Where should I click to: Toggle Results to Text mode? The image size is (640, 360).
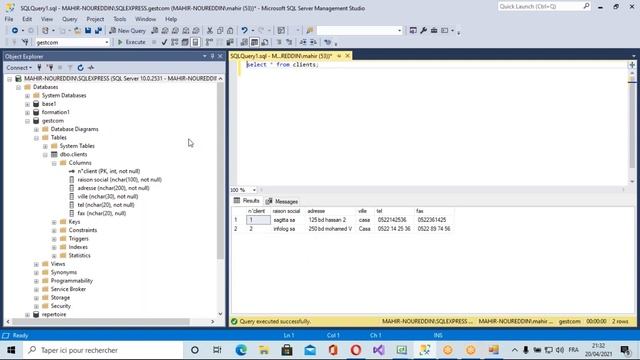click(244, 42)
